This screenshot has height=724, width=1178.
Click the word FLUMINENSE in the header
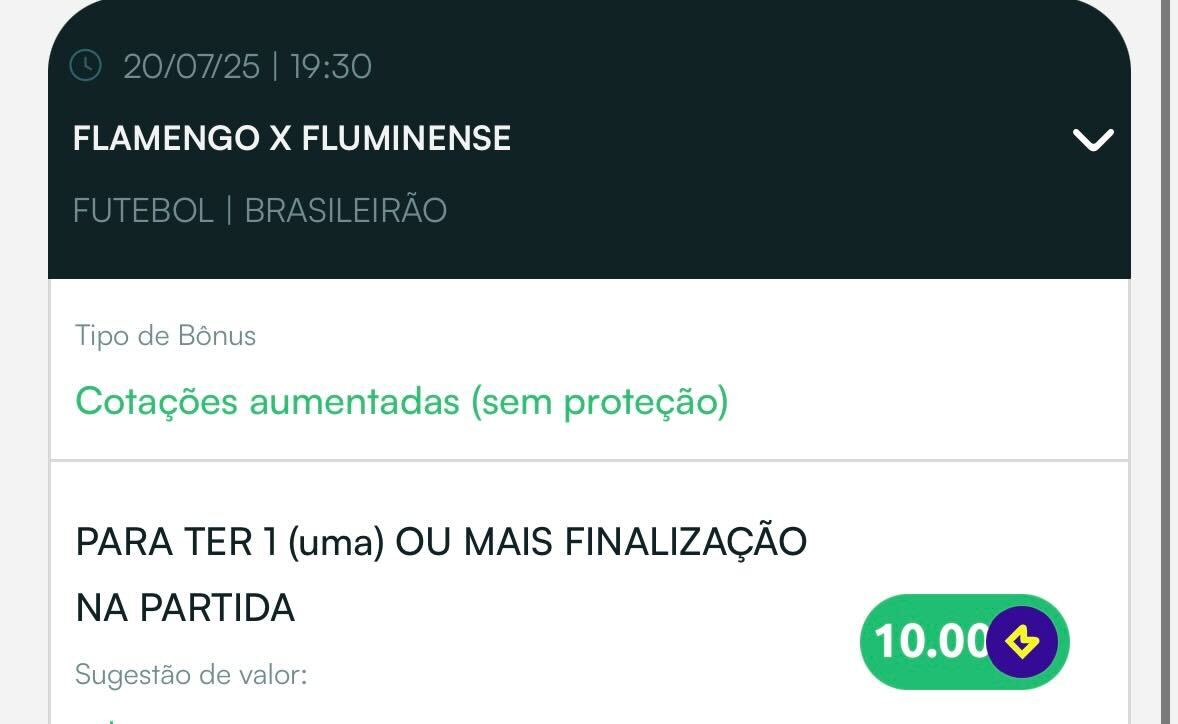point(406,138)
